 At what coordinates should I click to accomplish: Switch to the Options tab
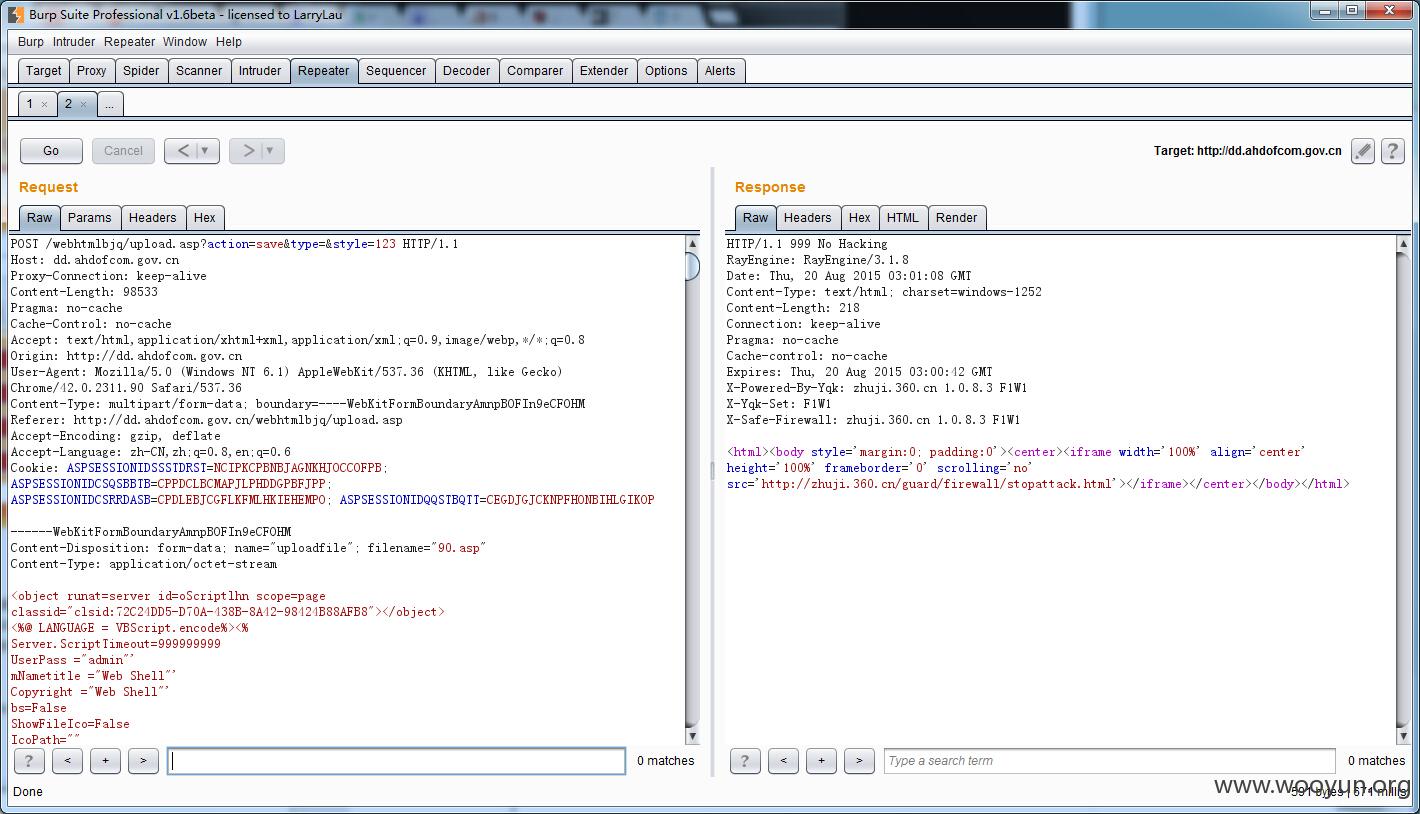point(666,71)
